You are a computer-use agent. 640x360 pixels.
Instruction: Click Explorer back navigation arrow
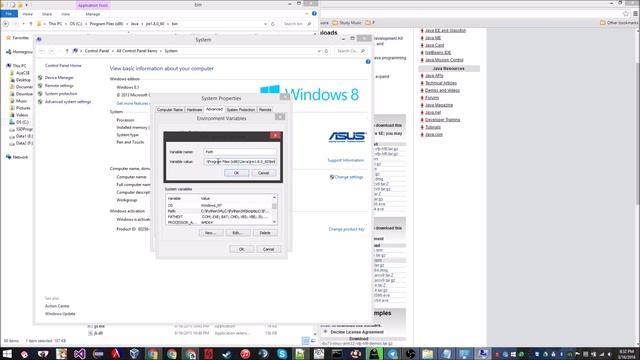click(x=6, y=24)
